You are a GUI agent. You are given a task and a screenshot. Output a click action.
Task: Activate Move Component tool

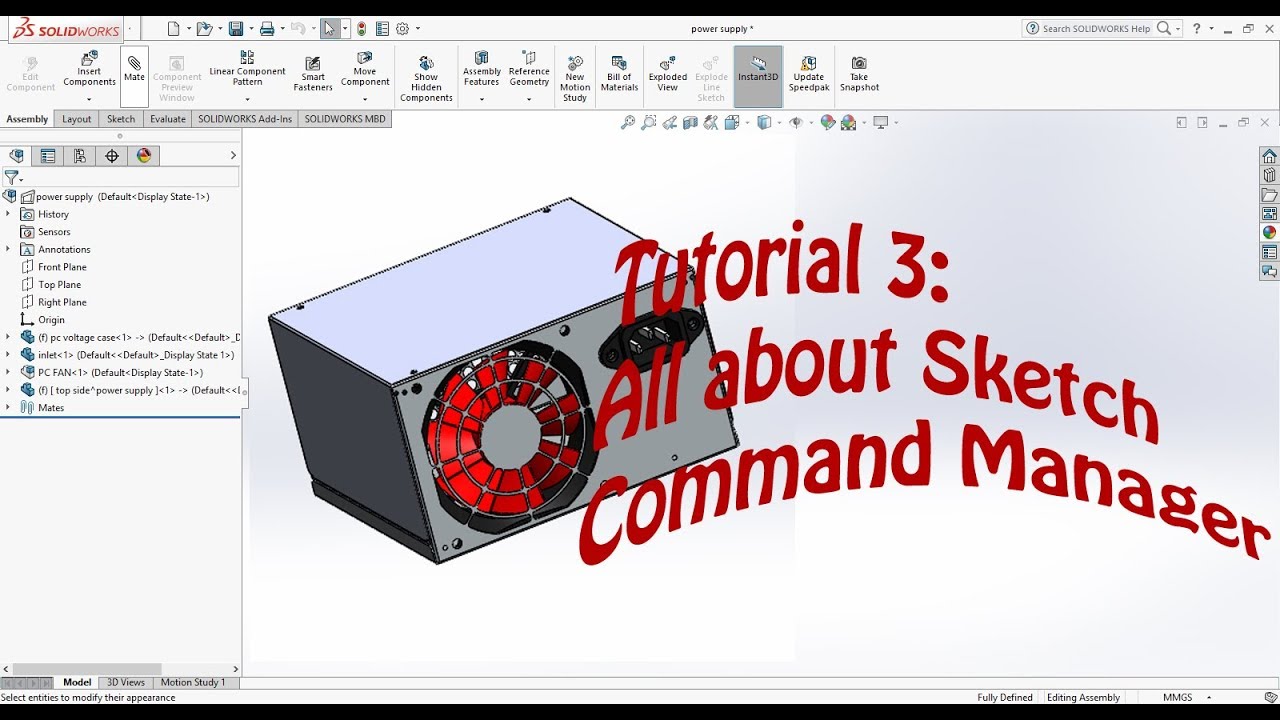click(365, 70)
